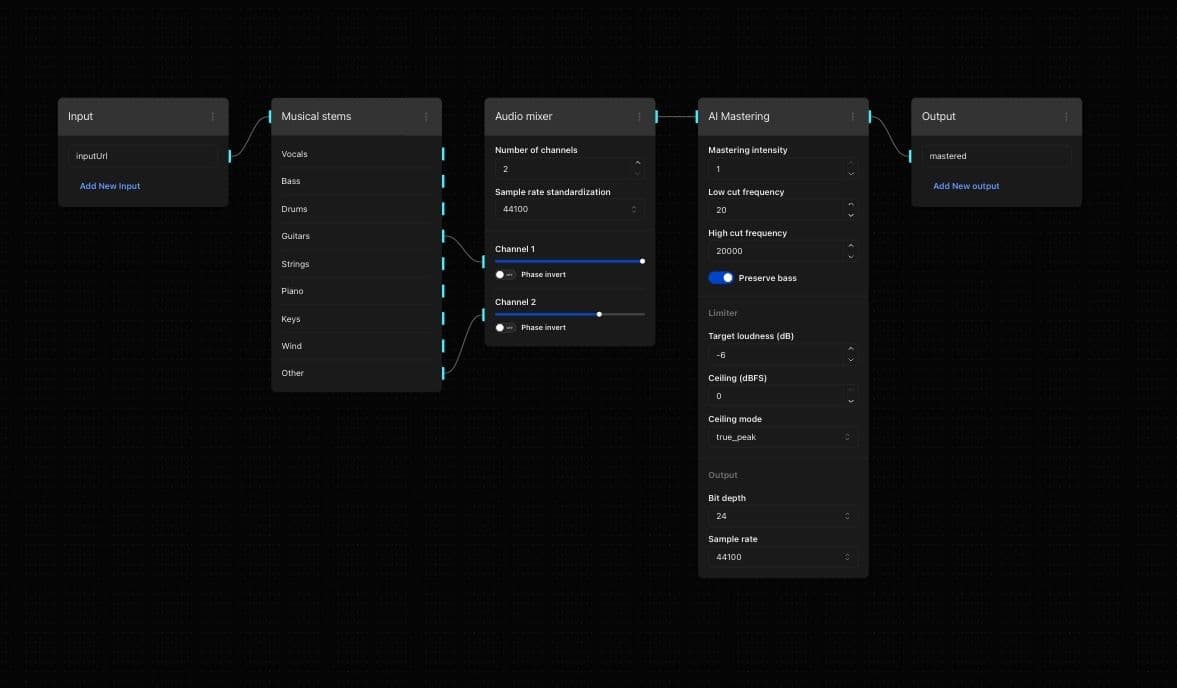This screenshot has height=688, width=1177.
Task: Click the Vocals stem output port
Action: pyautogui.click(x=443, y=154)
